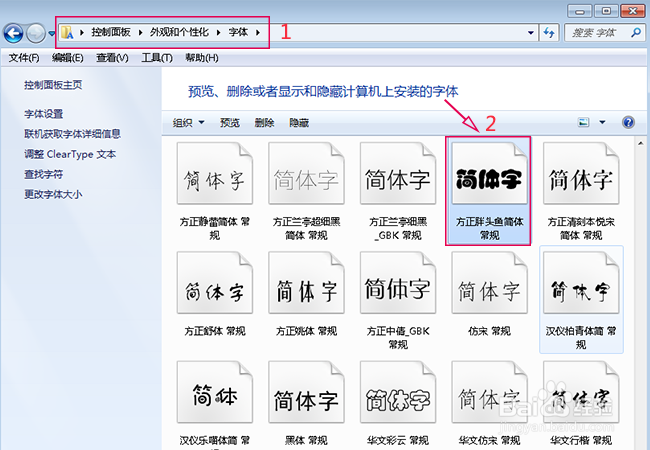Screen dimensions: 650x450
Task: Select 方正姚体 常规 font icon
Action: pos(306,283)
